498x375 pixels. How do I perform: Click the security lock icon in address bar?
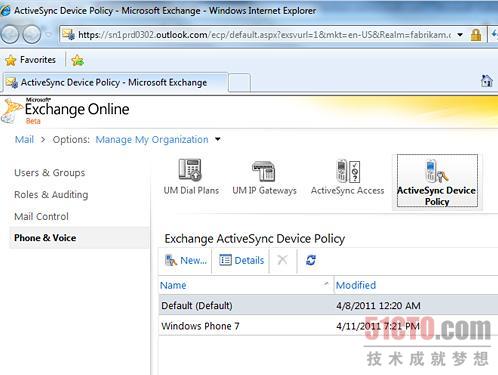pos(476,35)
